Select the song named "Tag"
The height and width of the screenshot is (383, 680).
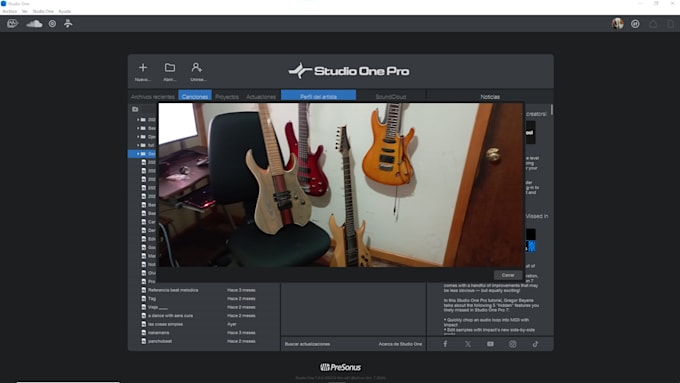tap(152, 298)
